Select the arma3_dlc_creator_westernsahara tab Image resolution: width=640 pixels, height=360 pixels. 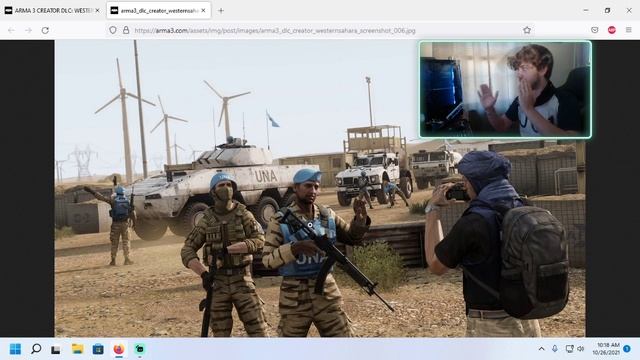coord(159,11)
